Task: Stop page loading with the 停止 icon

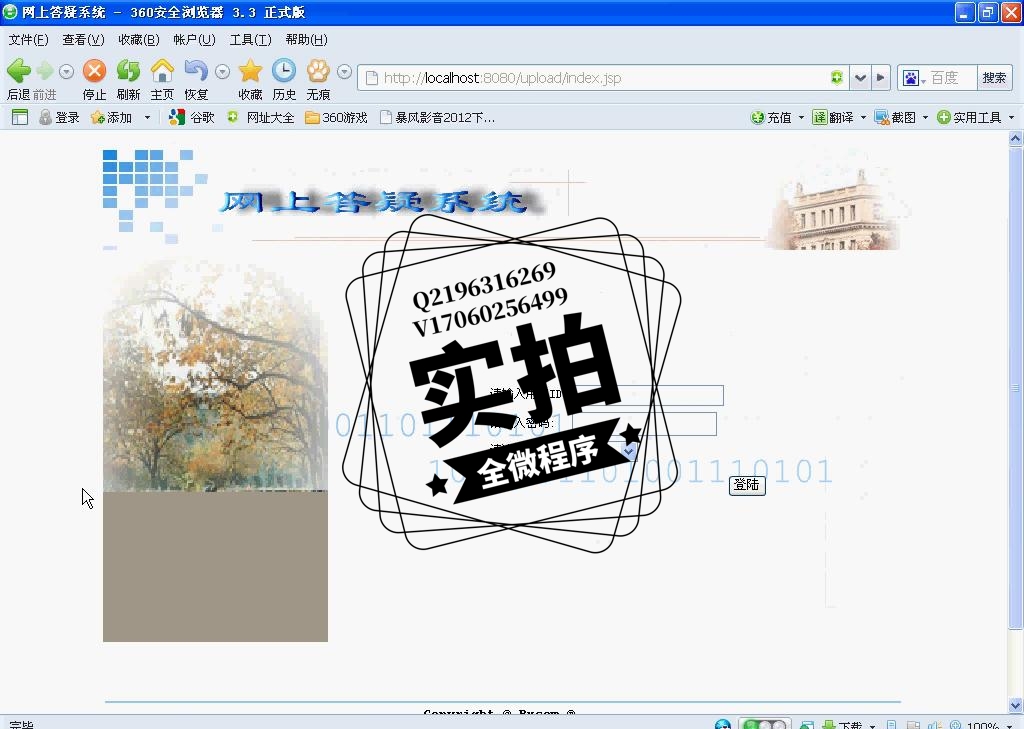Action: [94, 71]
